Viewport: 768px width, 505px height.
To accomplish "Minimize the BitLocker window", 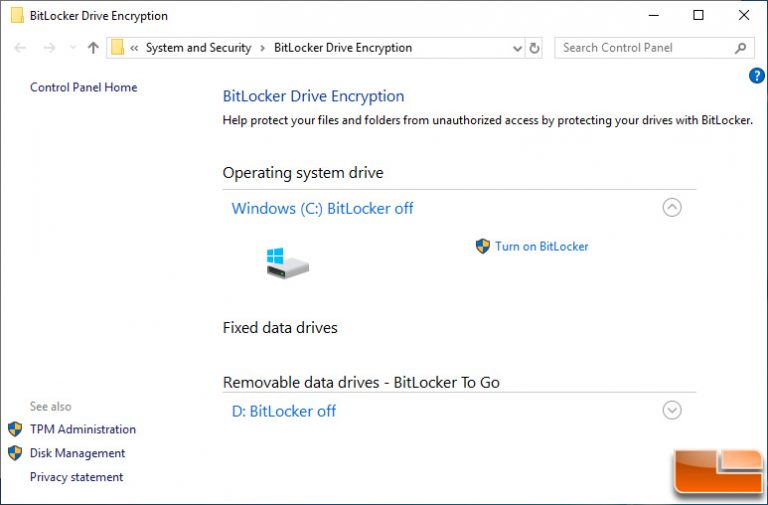I will pos(653,15).
